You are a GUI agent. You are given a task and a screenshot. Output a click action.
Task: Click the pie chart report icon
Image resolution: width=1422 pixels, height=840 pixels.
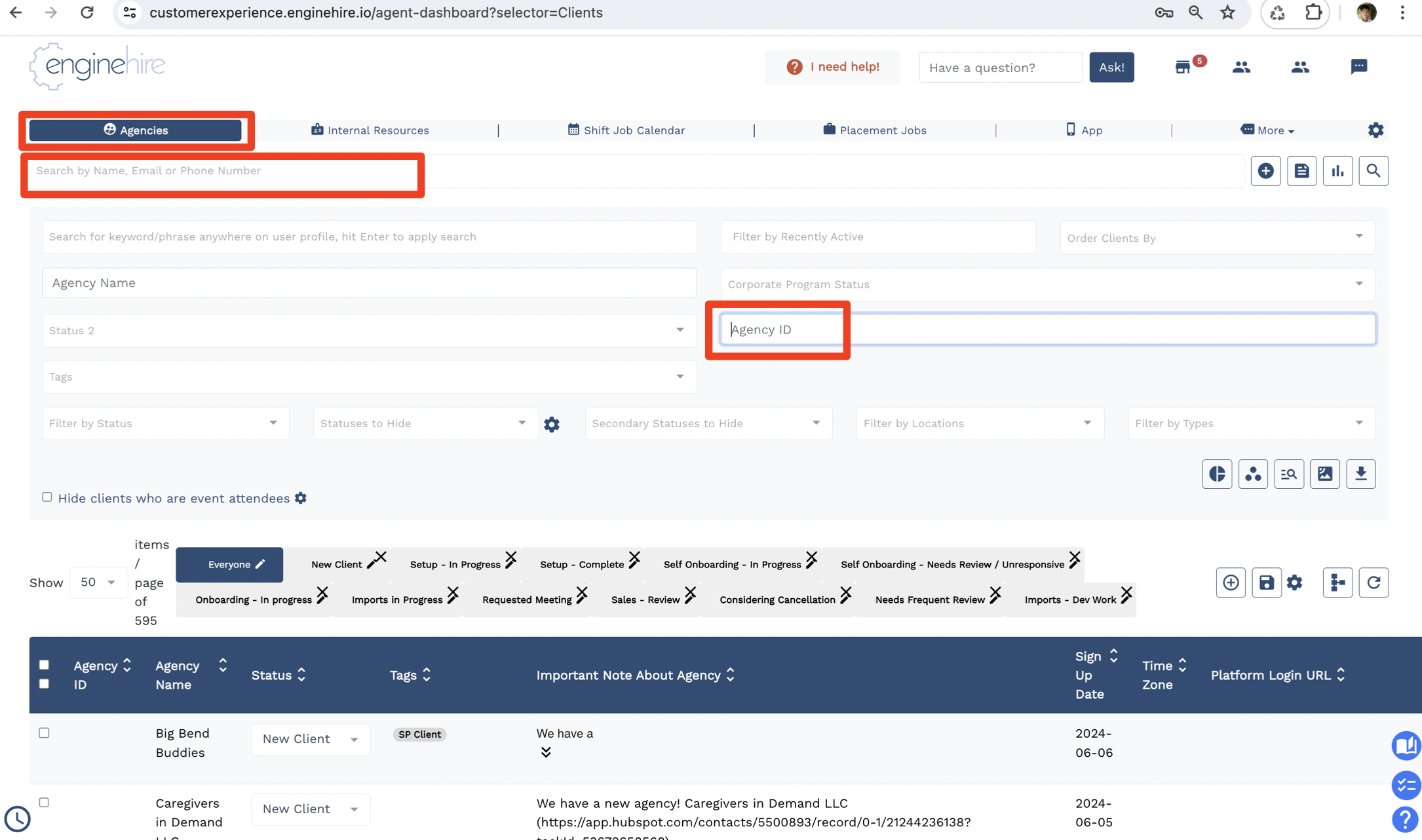(1217, 474)
